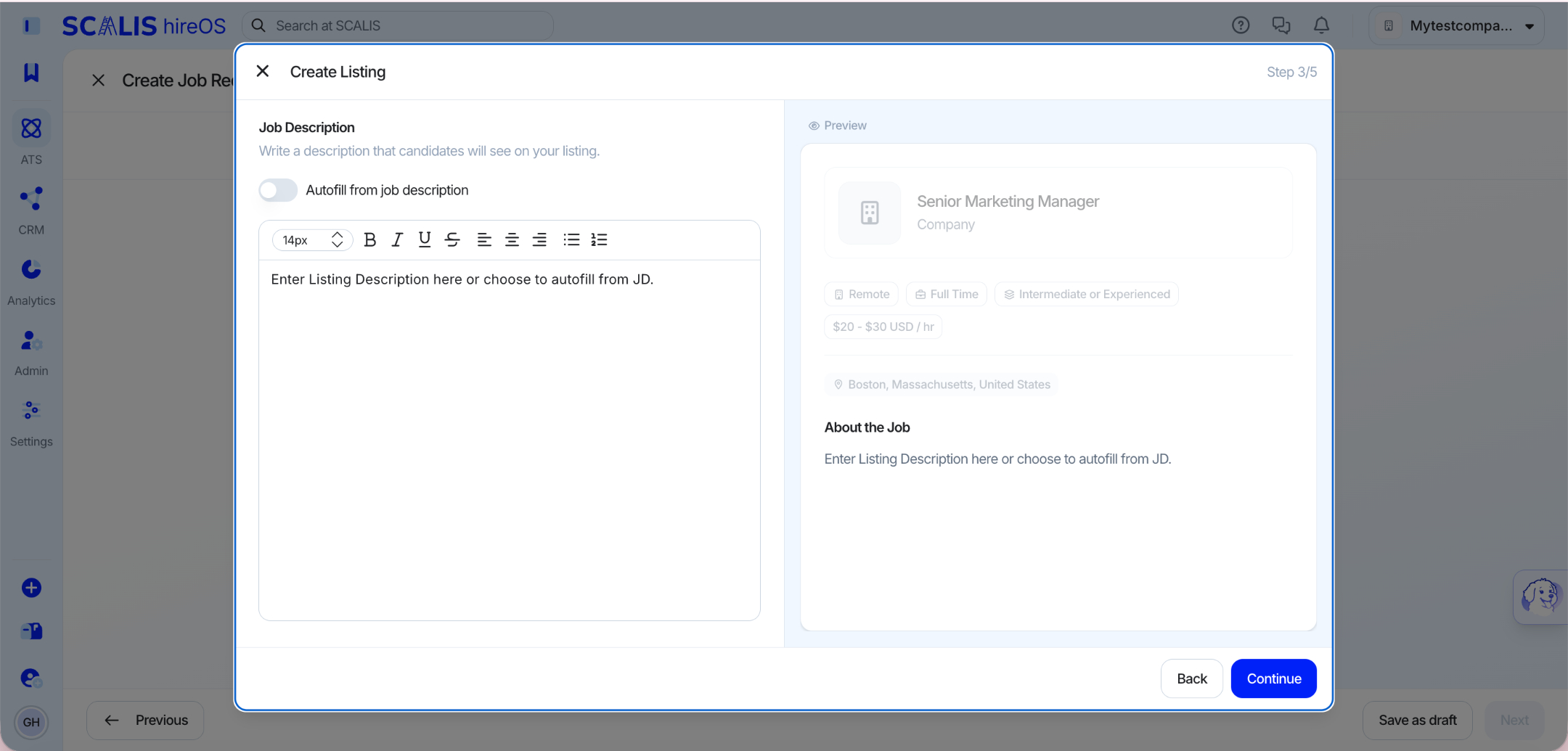This screenshot has width=1568, height=751.
Task: Open the assistant mascot chat widget
Action: click(x=1540, y=596)
